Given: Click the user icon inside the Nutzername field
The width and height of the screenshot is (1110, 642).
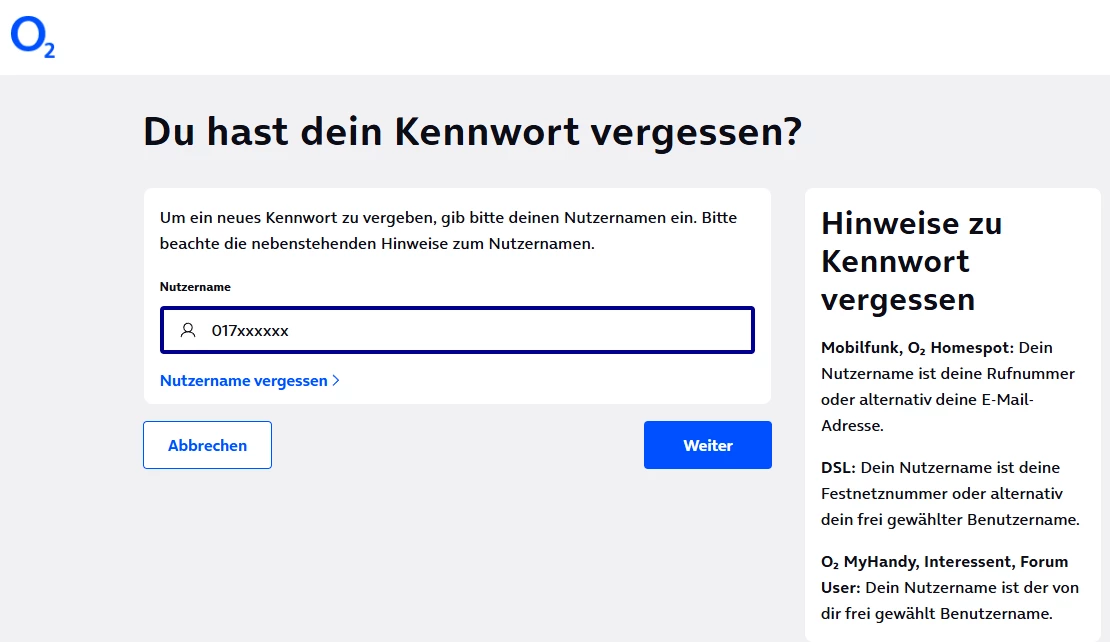Looking at the screenshot, I should 187,330.
